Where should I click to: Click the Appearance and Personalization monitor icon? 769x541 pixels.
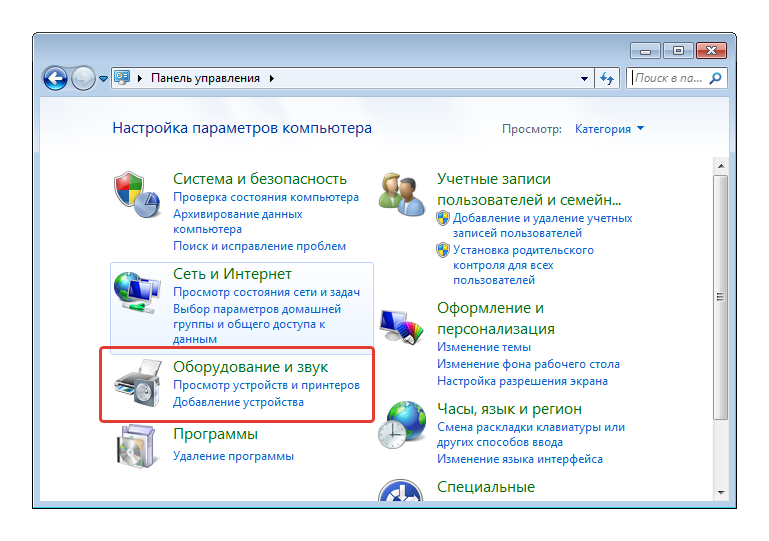[x=402, y=327]
